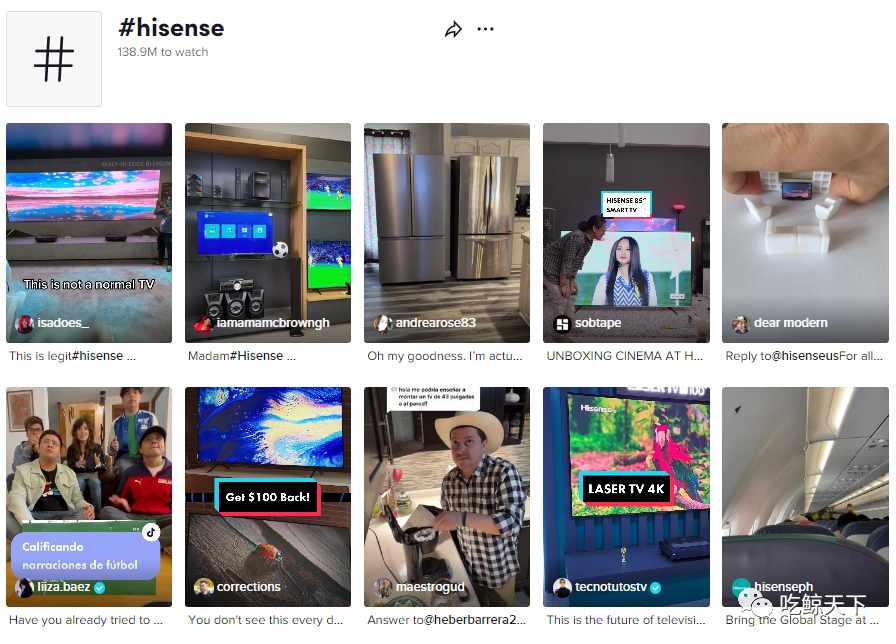This screenshot has height=644, width=896.
Task: Play the "Get $100 Back!" video
Action: point(268,497)
